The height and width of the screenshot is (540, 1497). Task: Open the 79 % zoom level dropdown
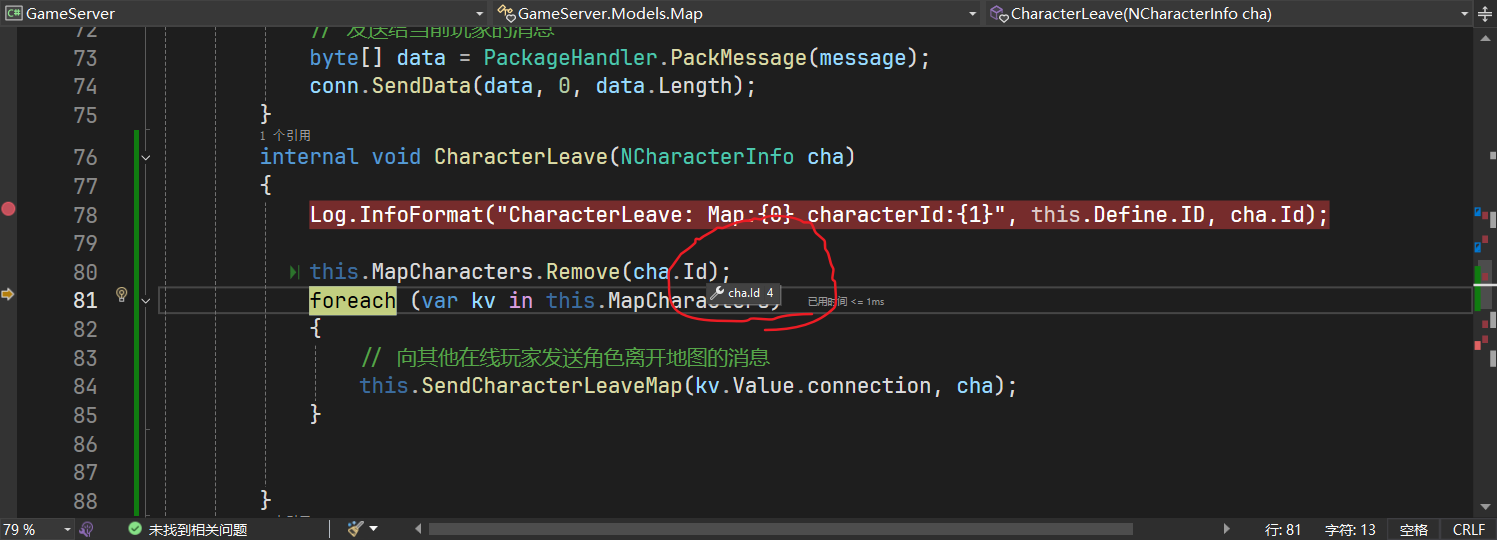pos(68,529)
